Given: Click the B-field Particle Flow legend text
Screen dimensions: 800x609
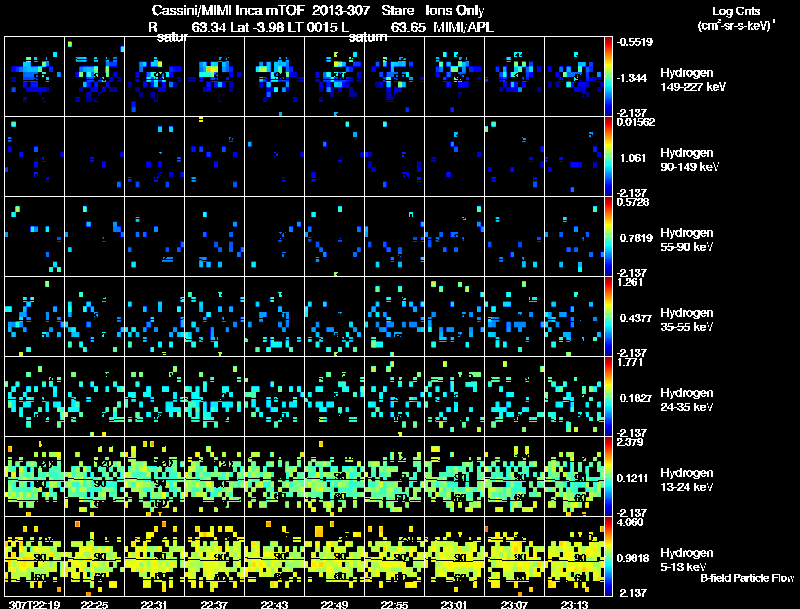Looking at the screenshot, I should pyautogui.click(x=746, y=578).
